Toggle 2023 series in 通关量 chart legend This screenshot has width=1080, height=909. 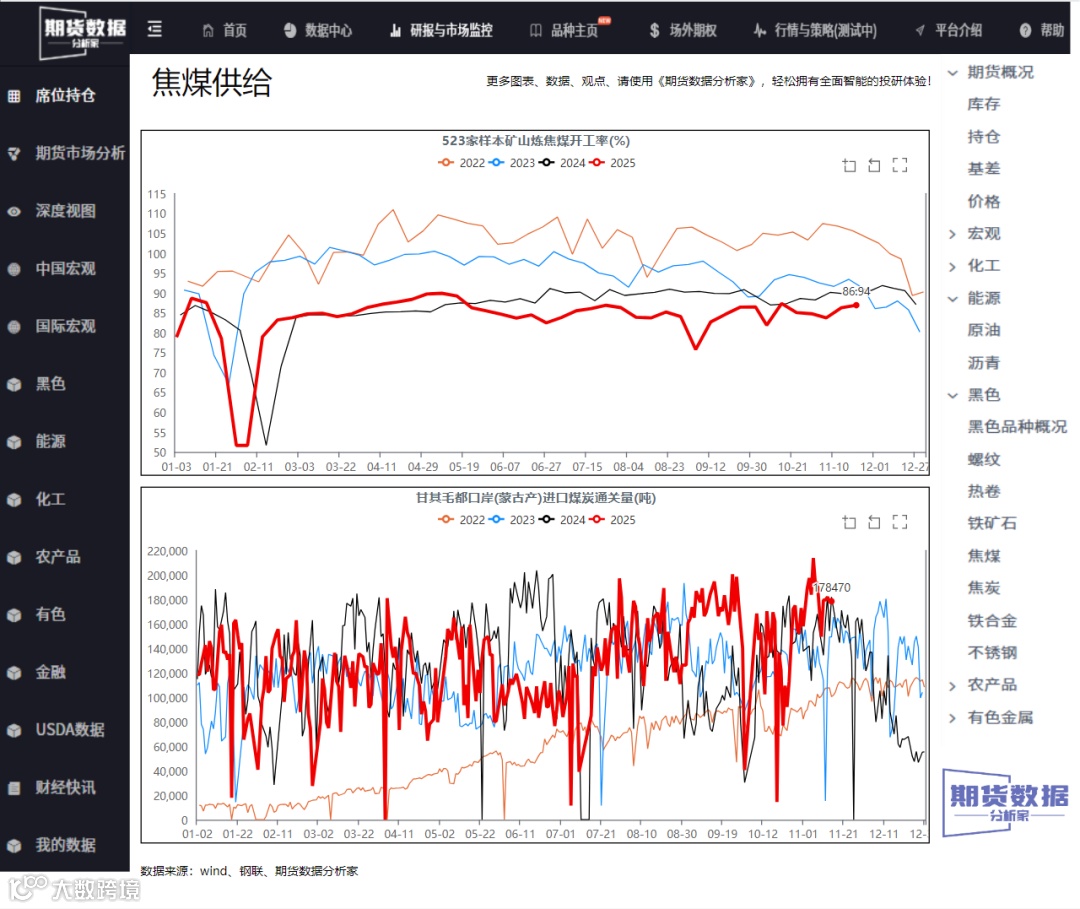coord(512,520)
